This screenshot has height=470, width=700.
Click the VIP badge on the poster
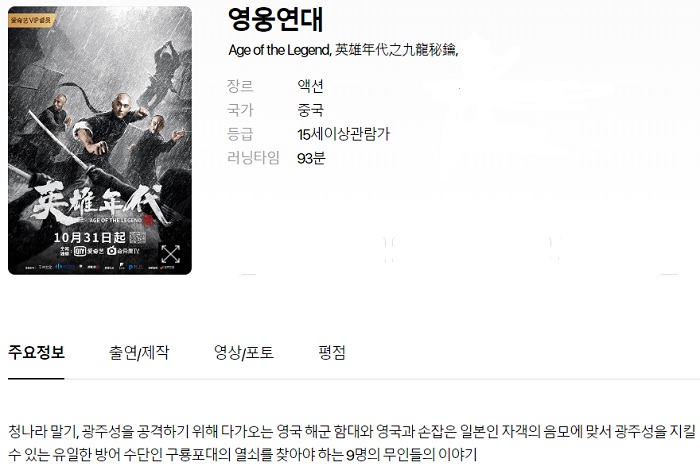[31, 20]
